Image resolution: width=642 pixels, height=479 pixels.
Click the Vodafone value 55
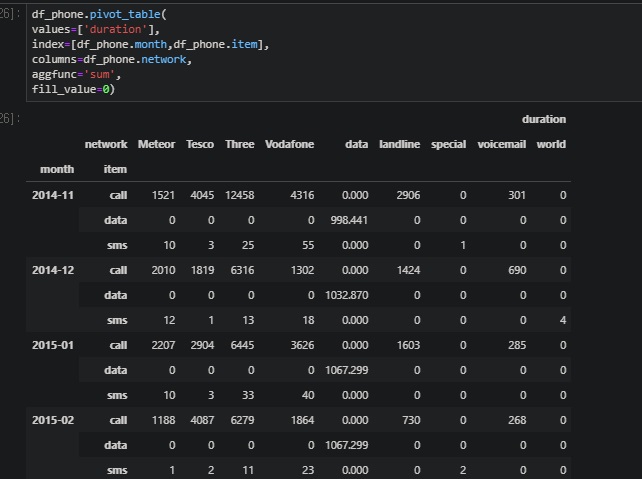[x=308, y=245]
